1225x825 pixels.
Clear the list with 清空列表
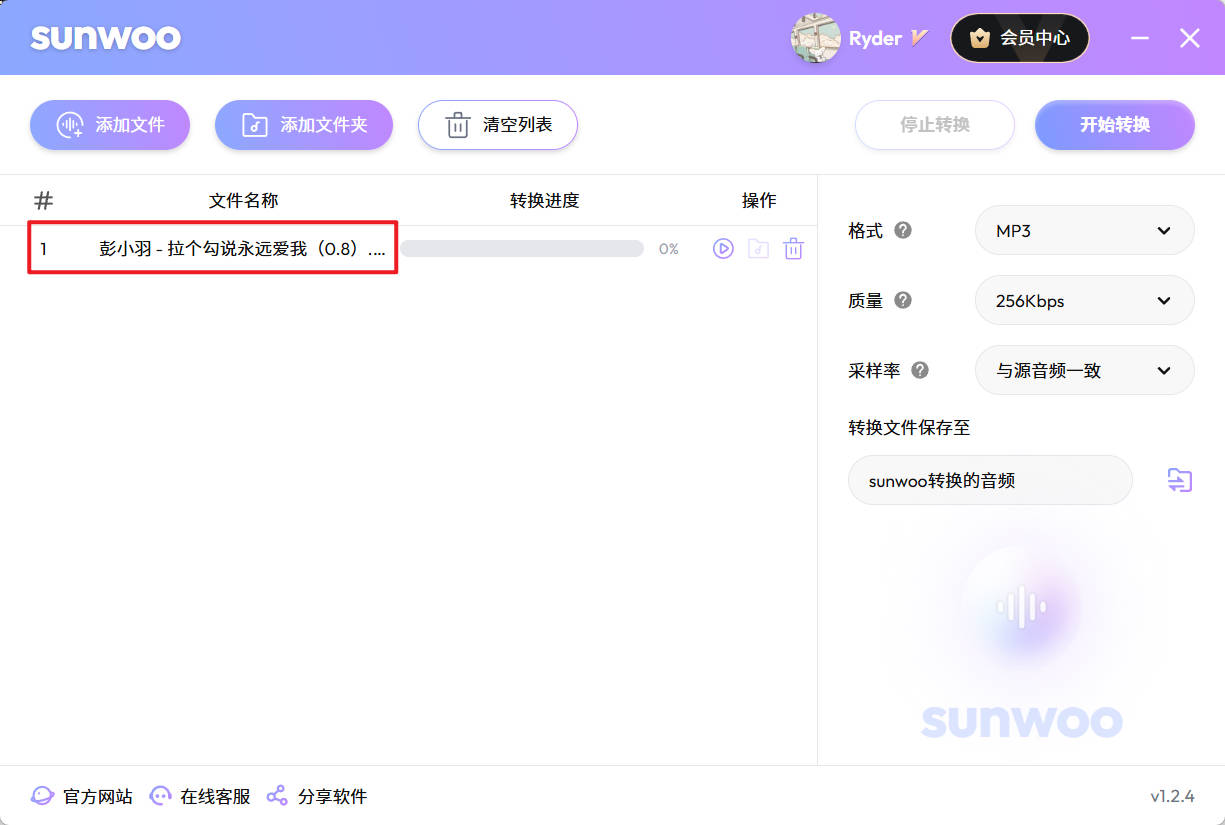(498, 125)
